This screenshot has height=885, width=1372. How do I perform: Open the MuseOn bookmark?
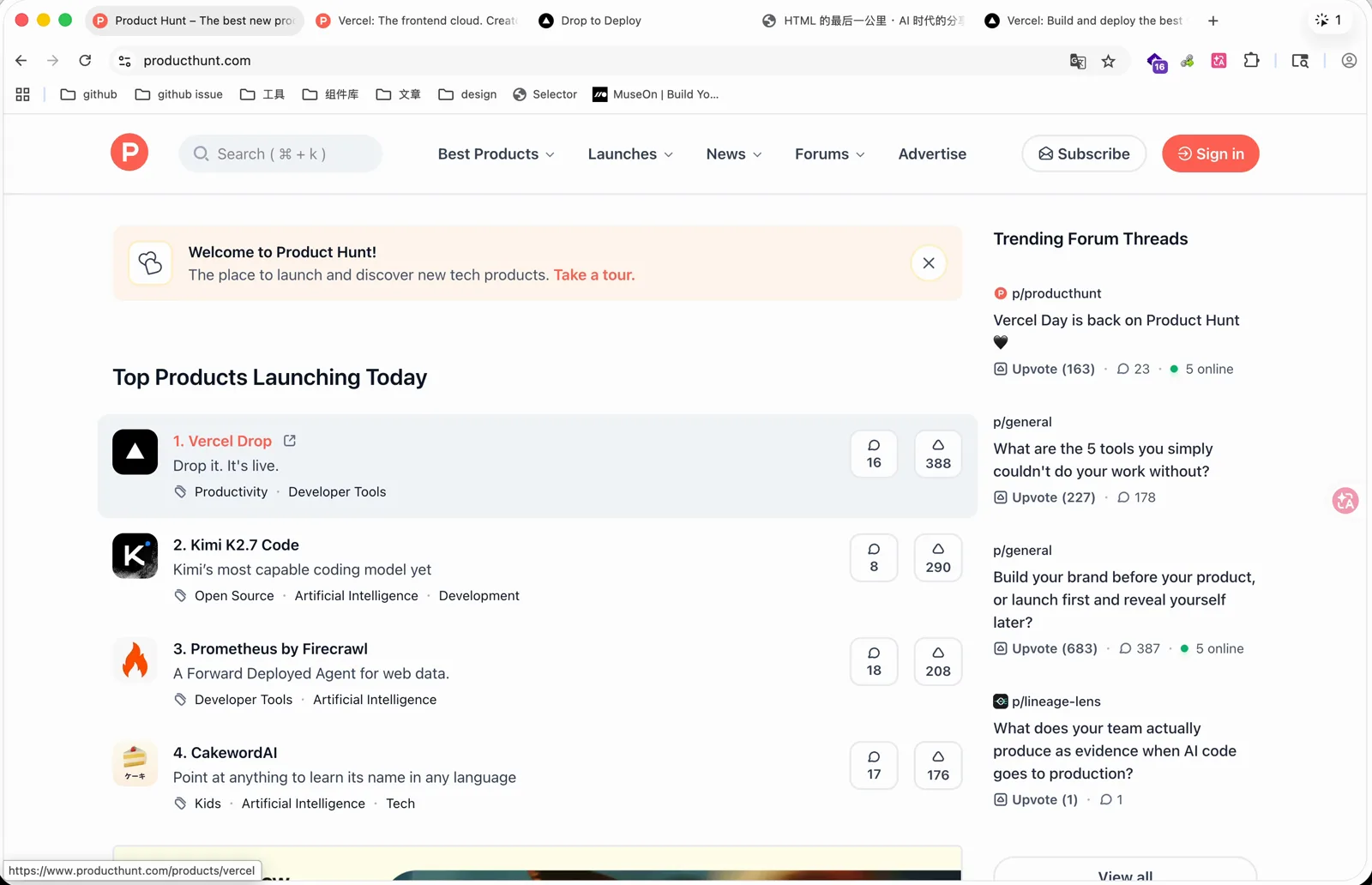pos(656,94)
